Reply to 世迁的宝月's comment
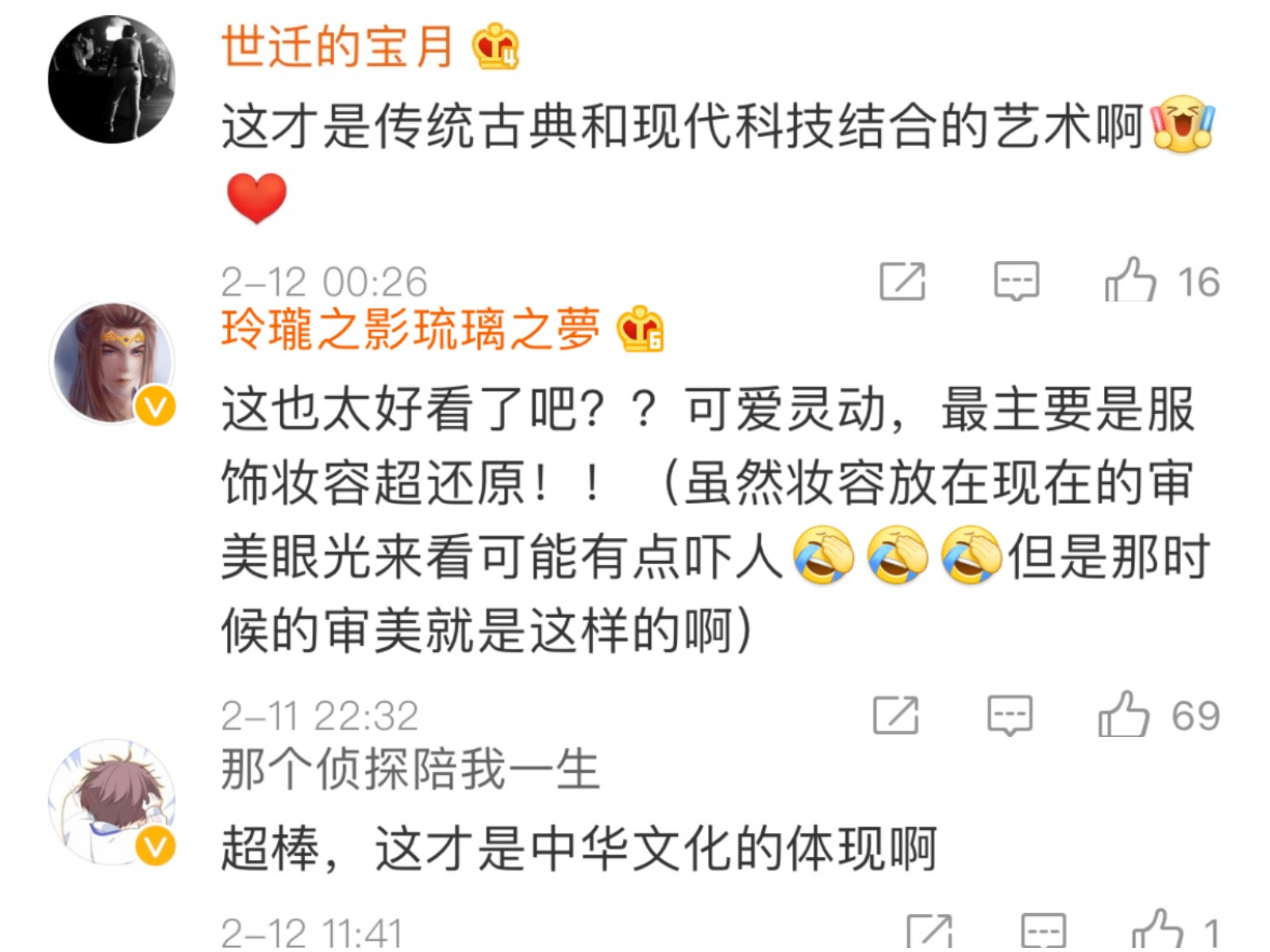The image size is (1270, 952). point(1017,281)
